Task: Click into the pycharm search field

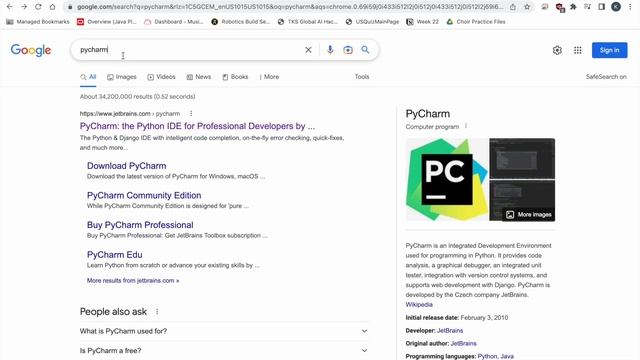Action: 190,50
